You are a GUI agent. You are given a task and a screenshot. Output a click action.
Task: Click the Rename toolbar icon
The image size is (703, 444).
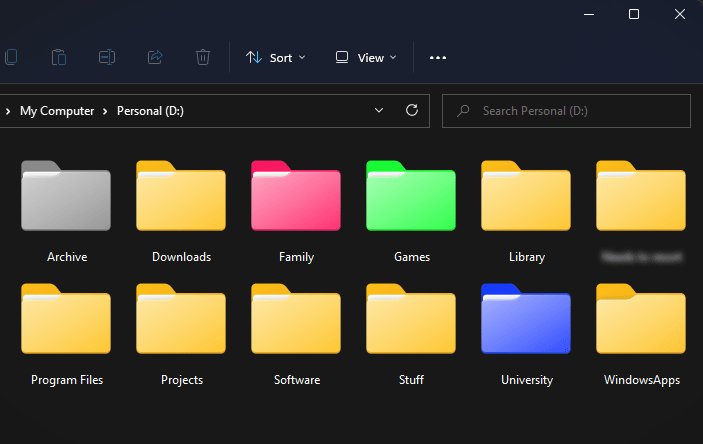click(x=107, y=57)
